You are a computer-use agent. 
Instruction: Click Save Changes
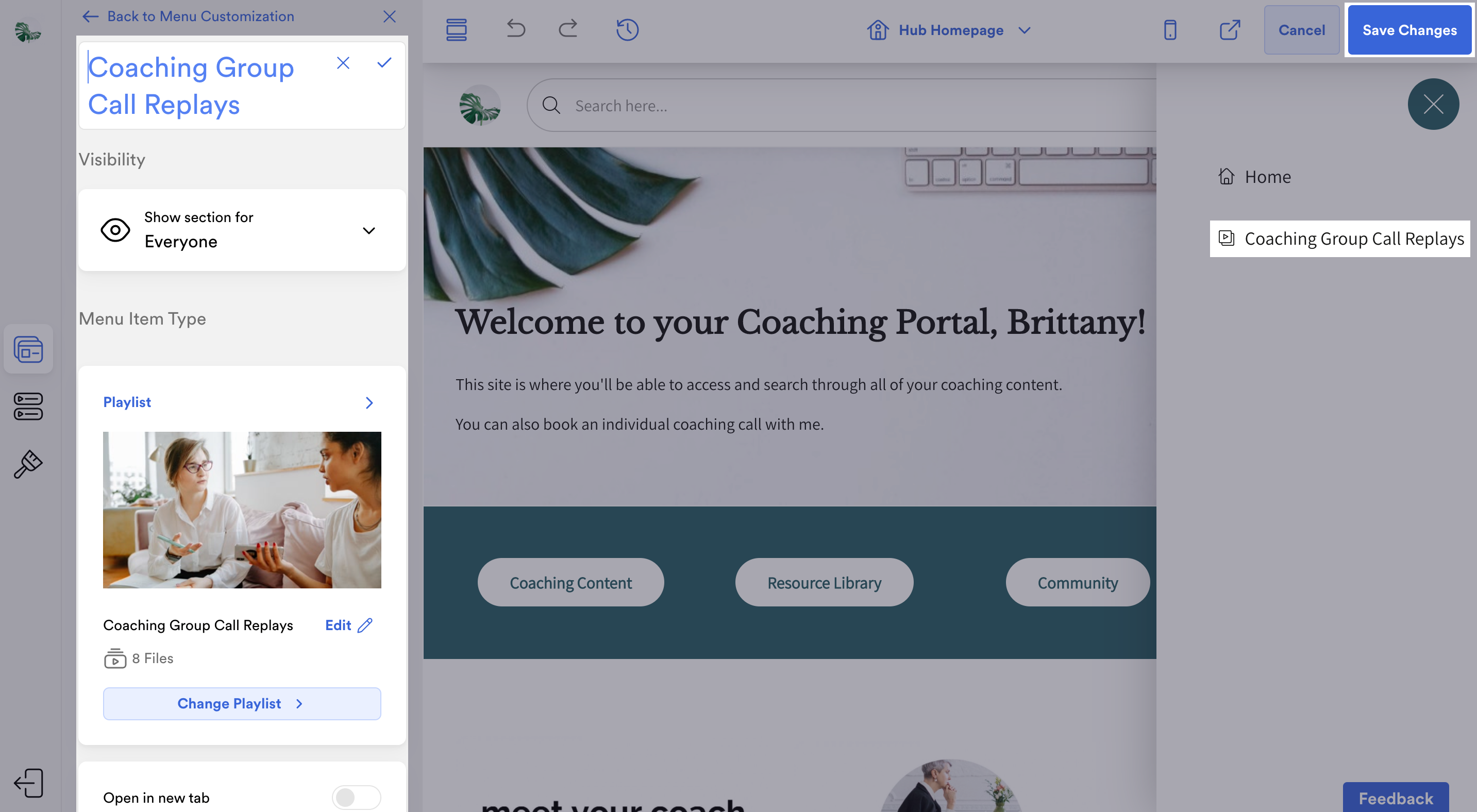pyautogui.click(x=1409, y=30)
